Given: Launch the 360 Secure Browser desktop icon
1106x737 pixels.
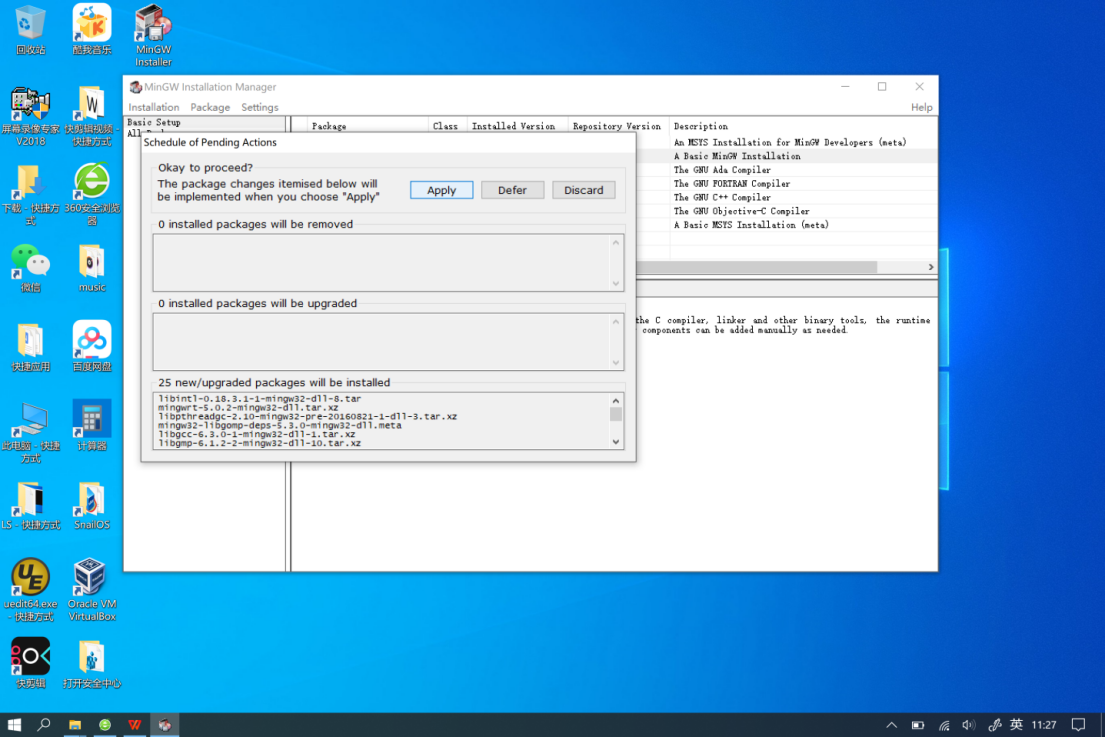Looking at the screenshot, I should tap(92, 195).
